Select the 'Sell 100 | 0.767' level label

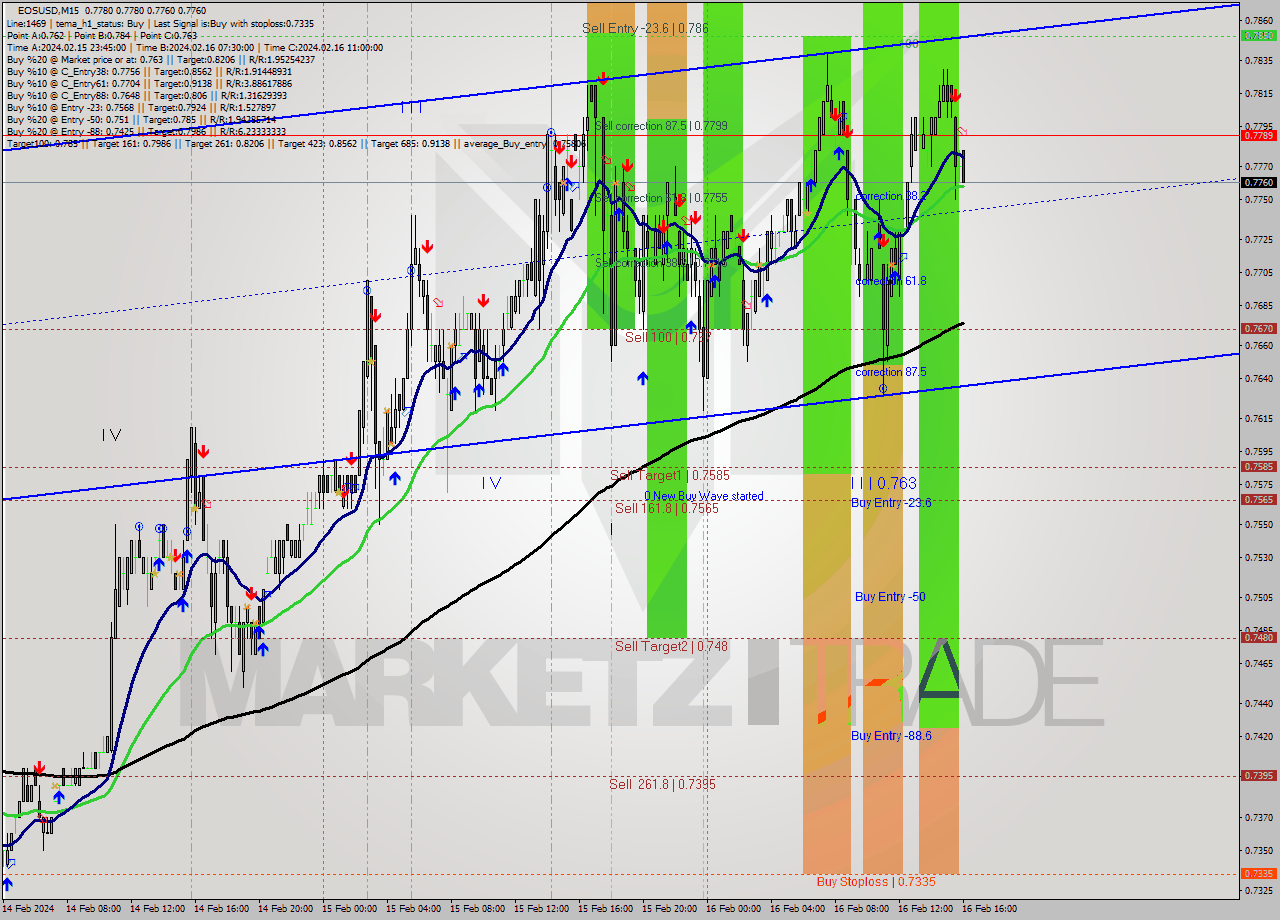pos(668,338)
